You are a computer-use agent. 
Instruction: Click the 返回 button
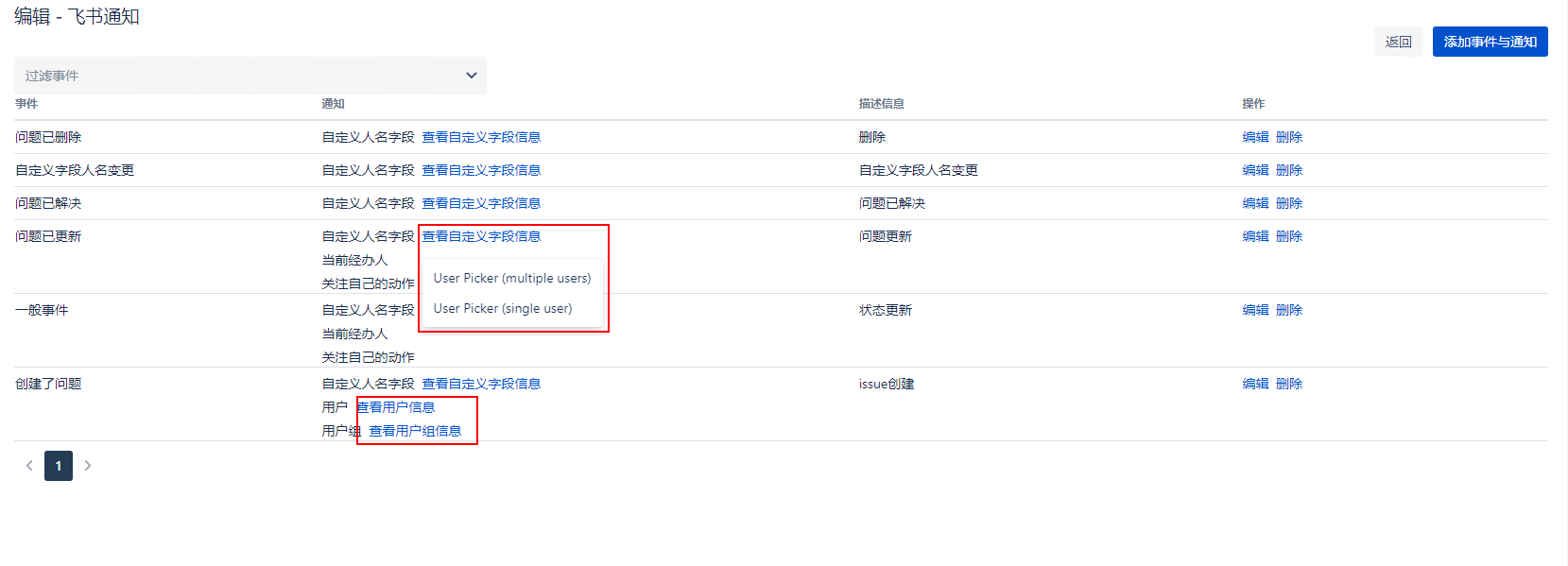[x=1398, y=42]
